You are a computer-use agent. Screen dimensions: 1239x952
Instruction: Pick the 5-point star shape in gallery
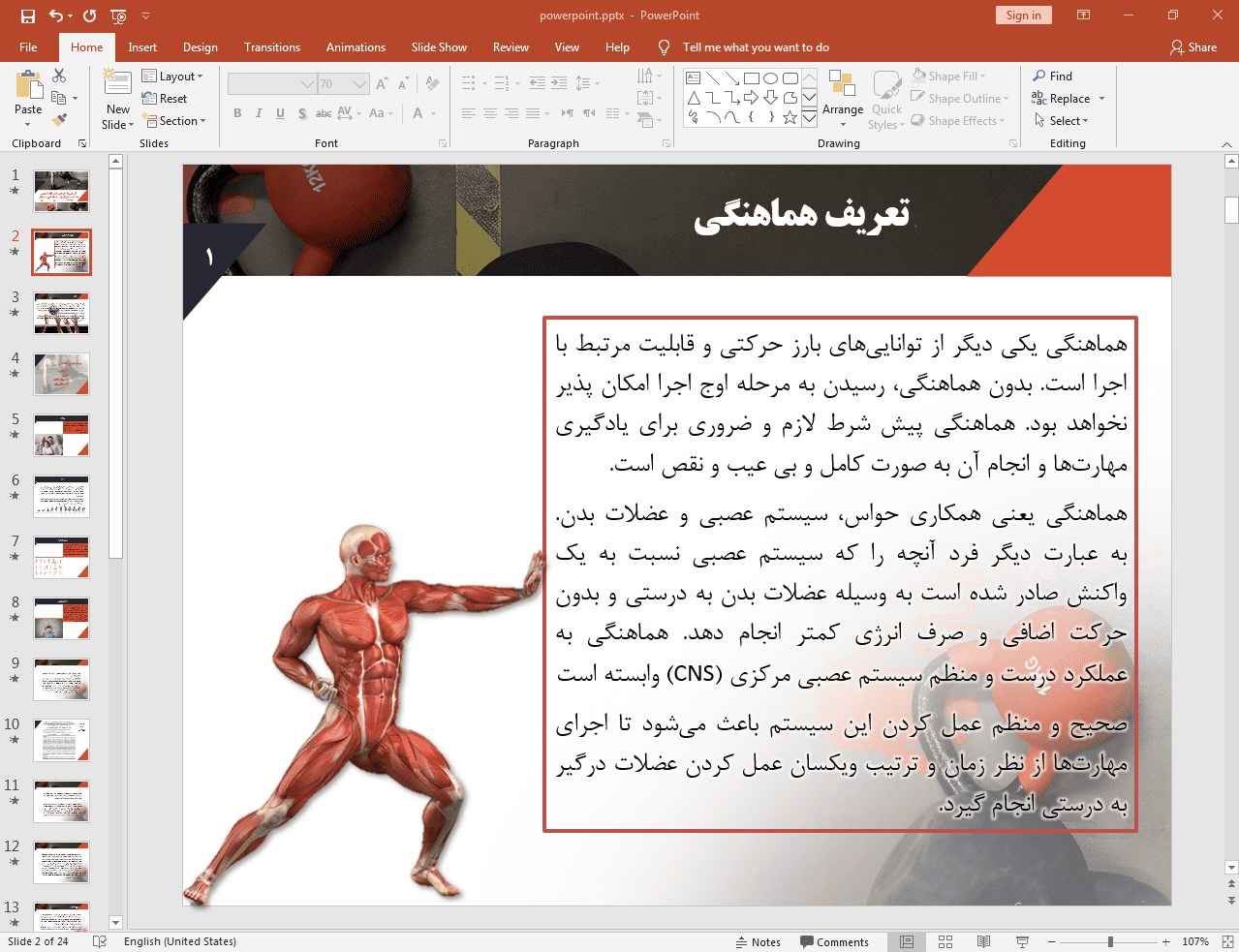[790, 118]
